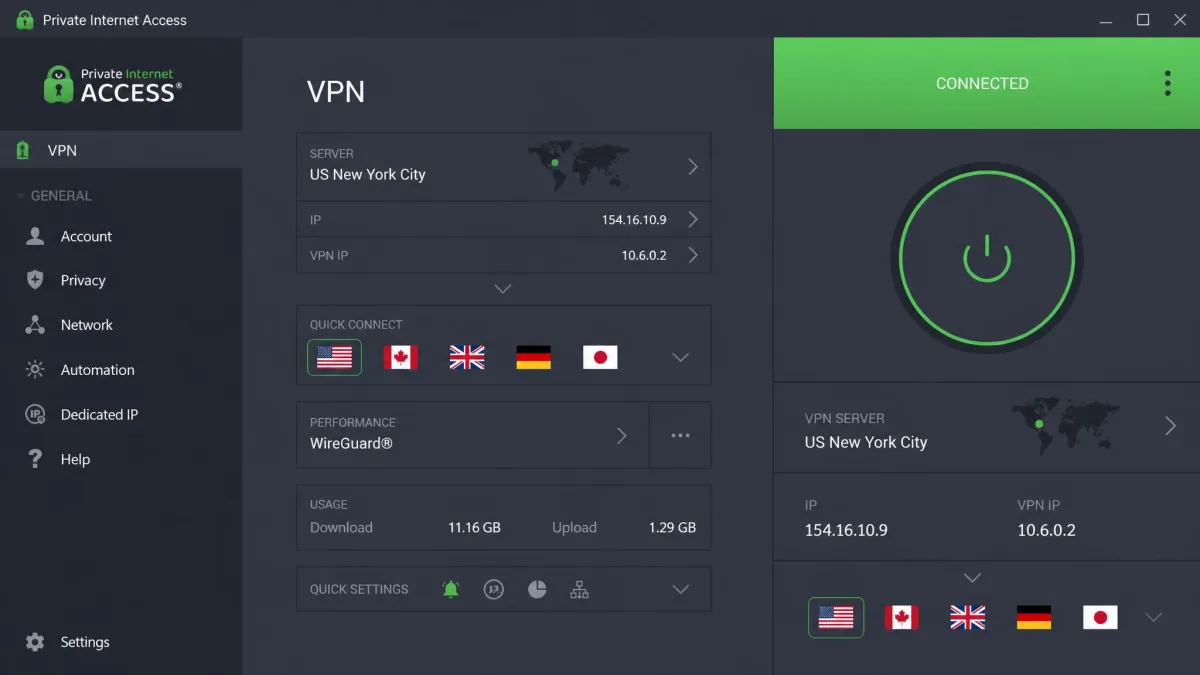Maximize the Private Internet Access window
Image resolution: width=1200 pixels, height=675 pixels.
tap(1143, 19)
